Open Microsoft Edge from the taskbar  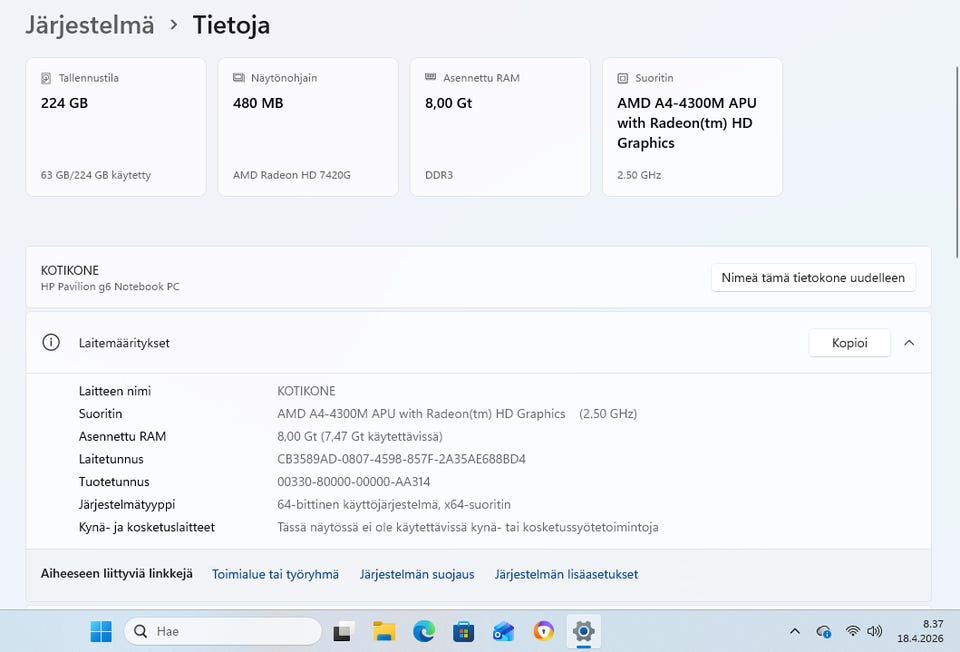coord(424,631)
